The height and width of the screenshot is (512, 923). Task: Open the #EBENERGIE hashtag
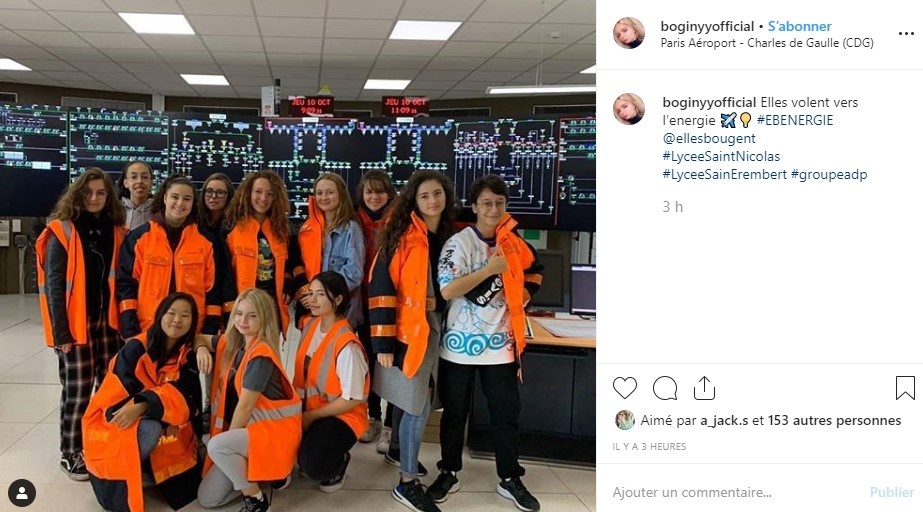(795, 120)
